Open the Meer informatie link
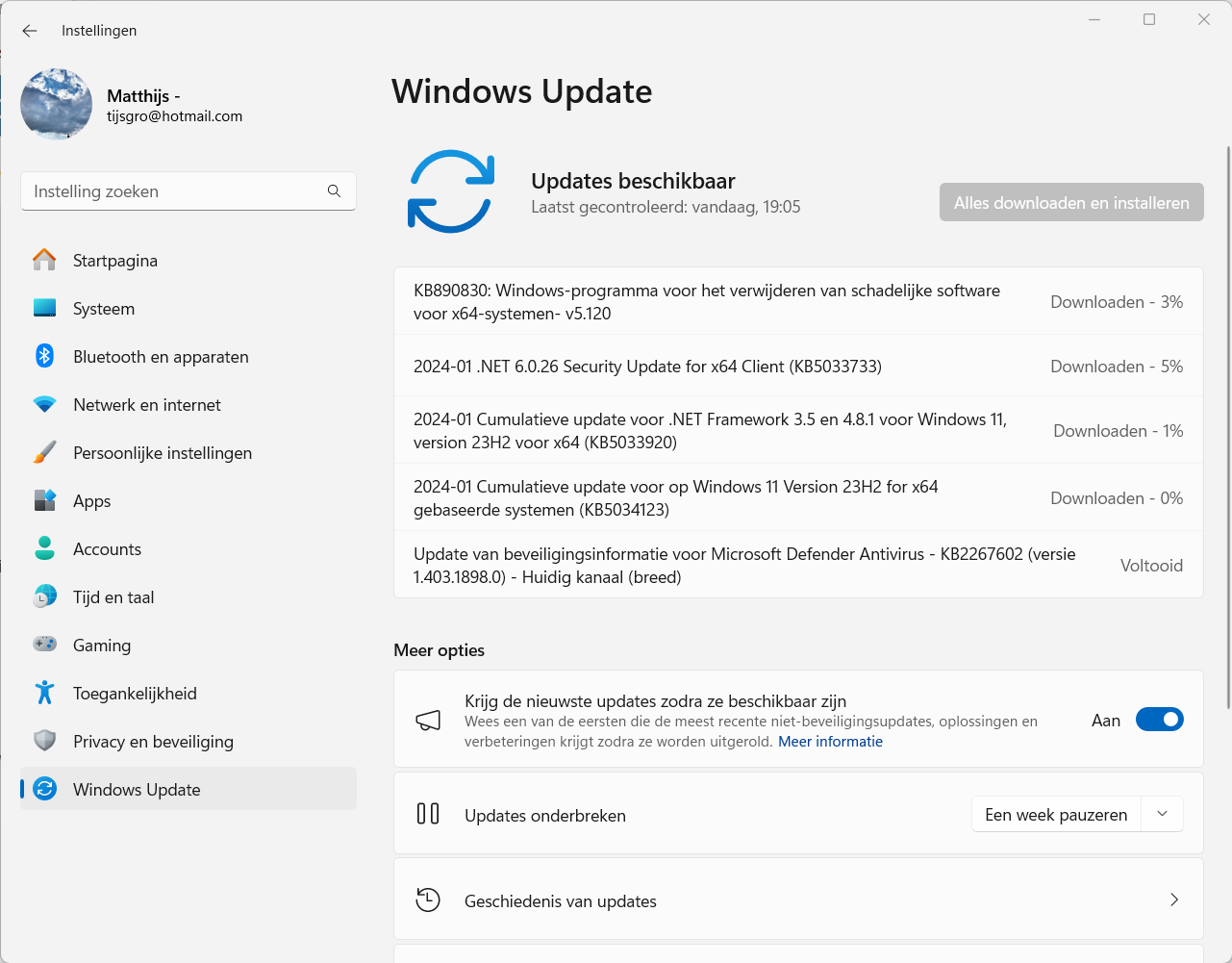Image resolution: width=1232 pixels, height=963 pixels. point(830,742)
